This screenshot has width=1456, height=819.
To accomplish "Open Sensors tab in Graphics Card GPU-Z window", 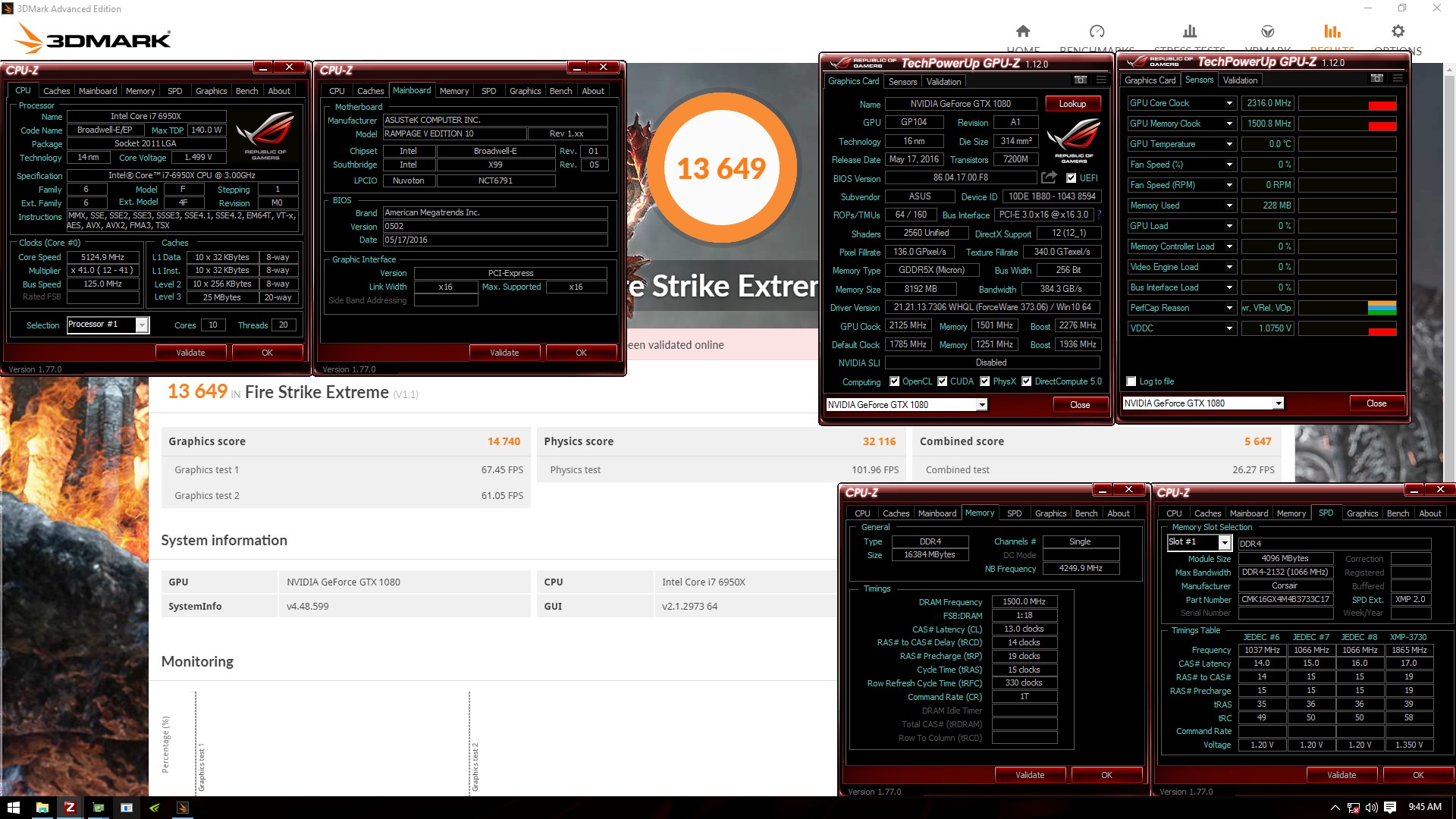I will point(902,82).
